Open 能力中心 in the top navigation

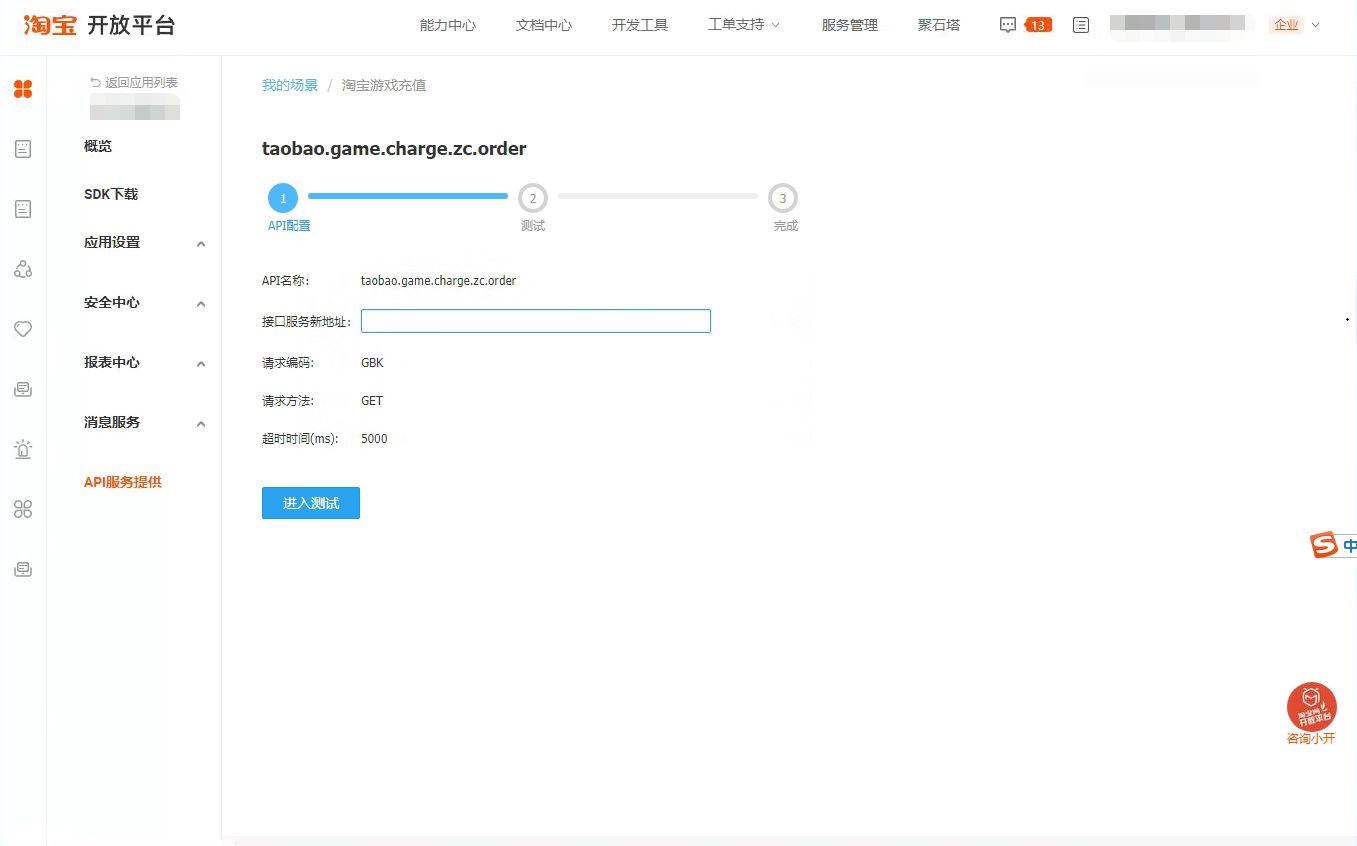(x=448, y=25)
